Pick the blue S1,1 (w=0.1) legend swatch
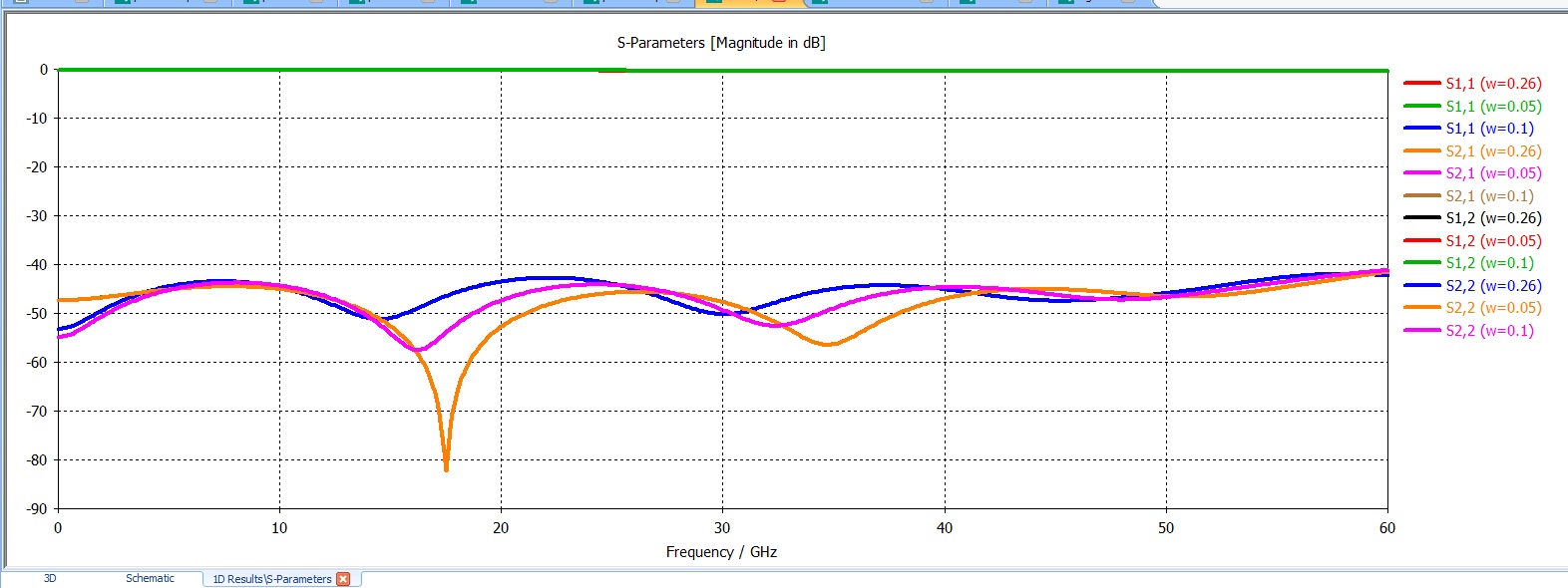Image resolution: width=1568 pixels, height=588 pixels. pyautogui.click(x=1421, y=129)
